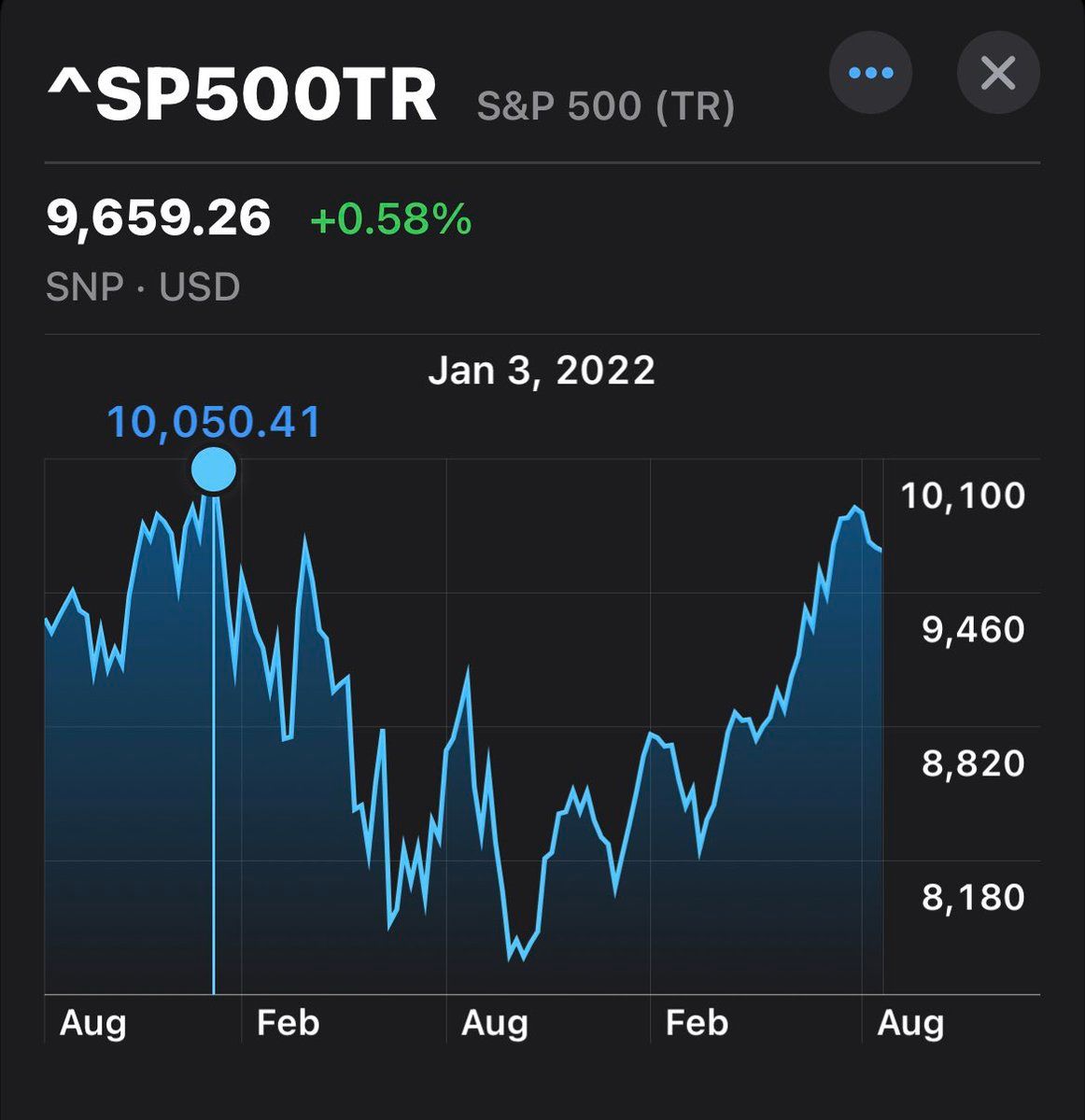
Task: Click the blue scrubber dot on chart
Action: [x=214, y=469]
